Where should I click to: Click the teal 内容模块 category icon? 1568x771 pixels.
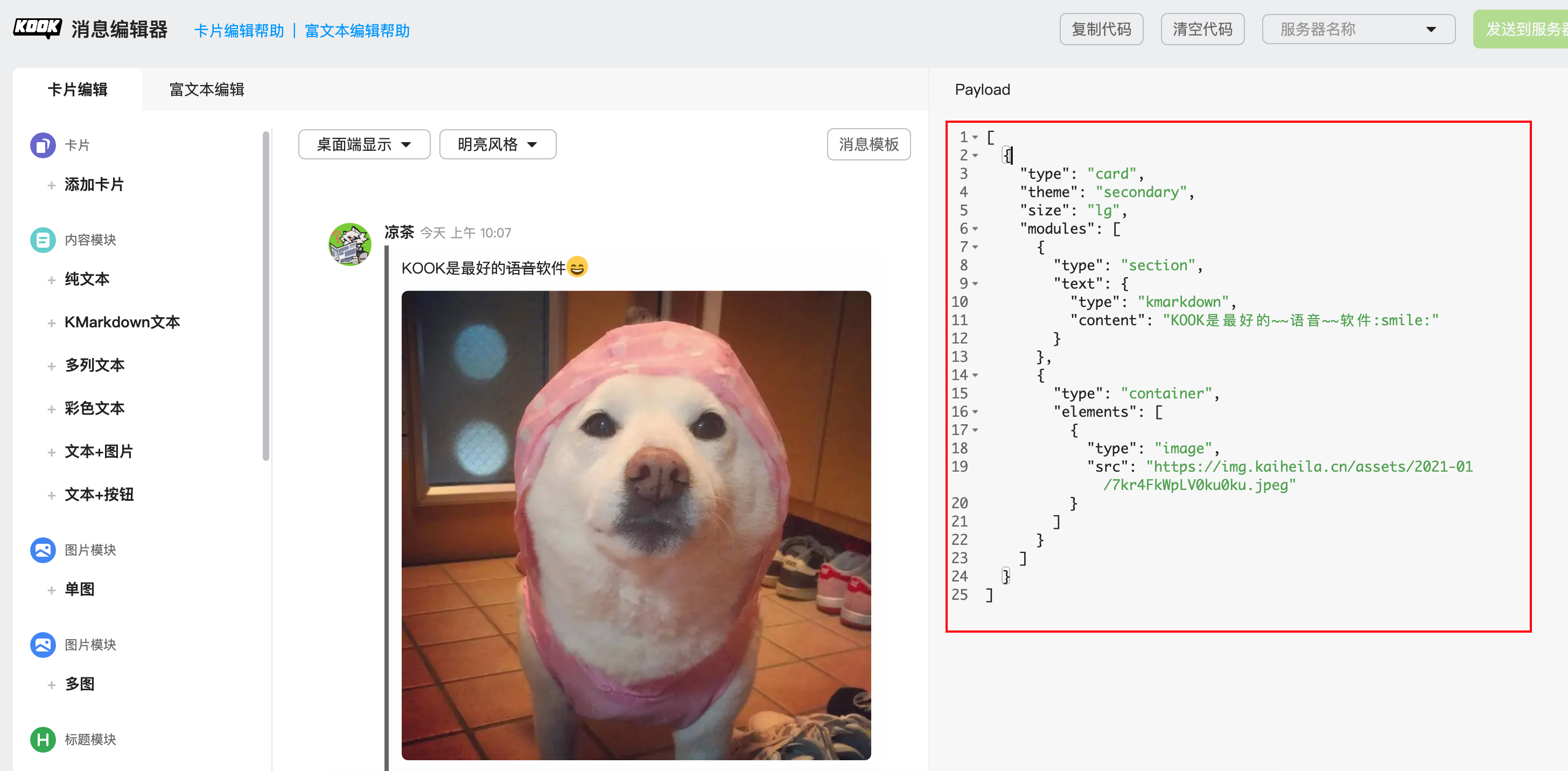tap(43, 240)
